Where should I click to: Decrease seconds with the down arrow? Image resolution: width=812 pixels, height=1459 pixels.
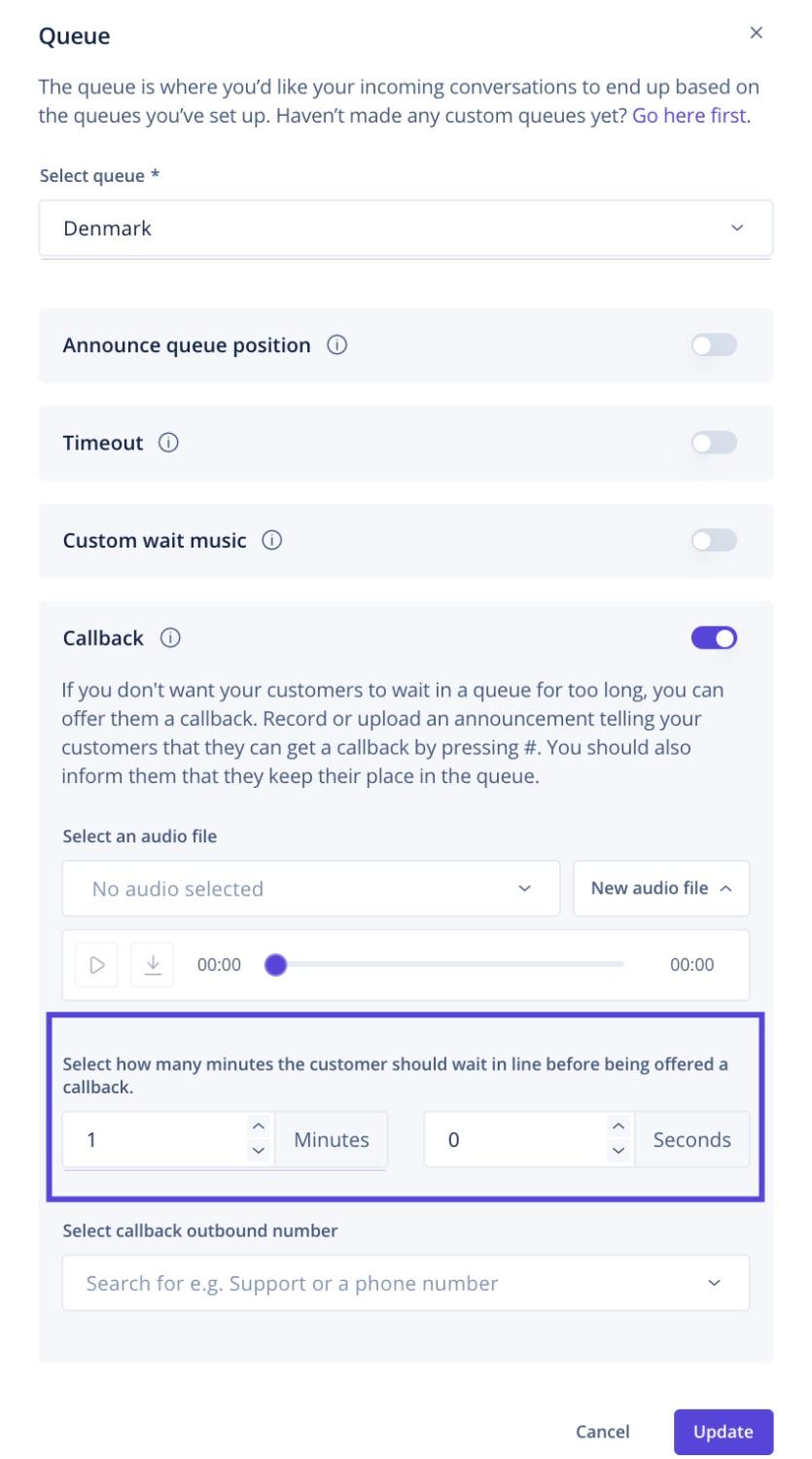(618, 1151)
